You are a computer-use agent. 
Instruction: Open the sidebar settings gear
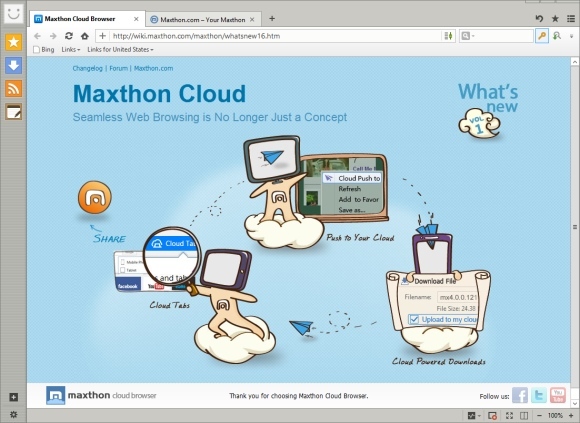tap(13, 414)
